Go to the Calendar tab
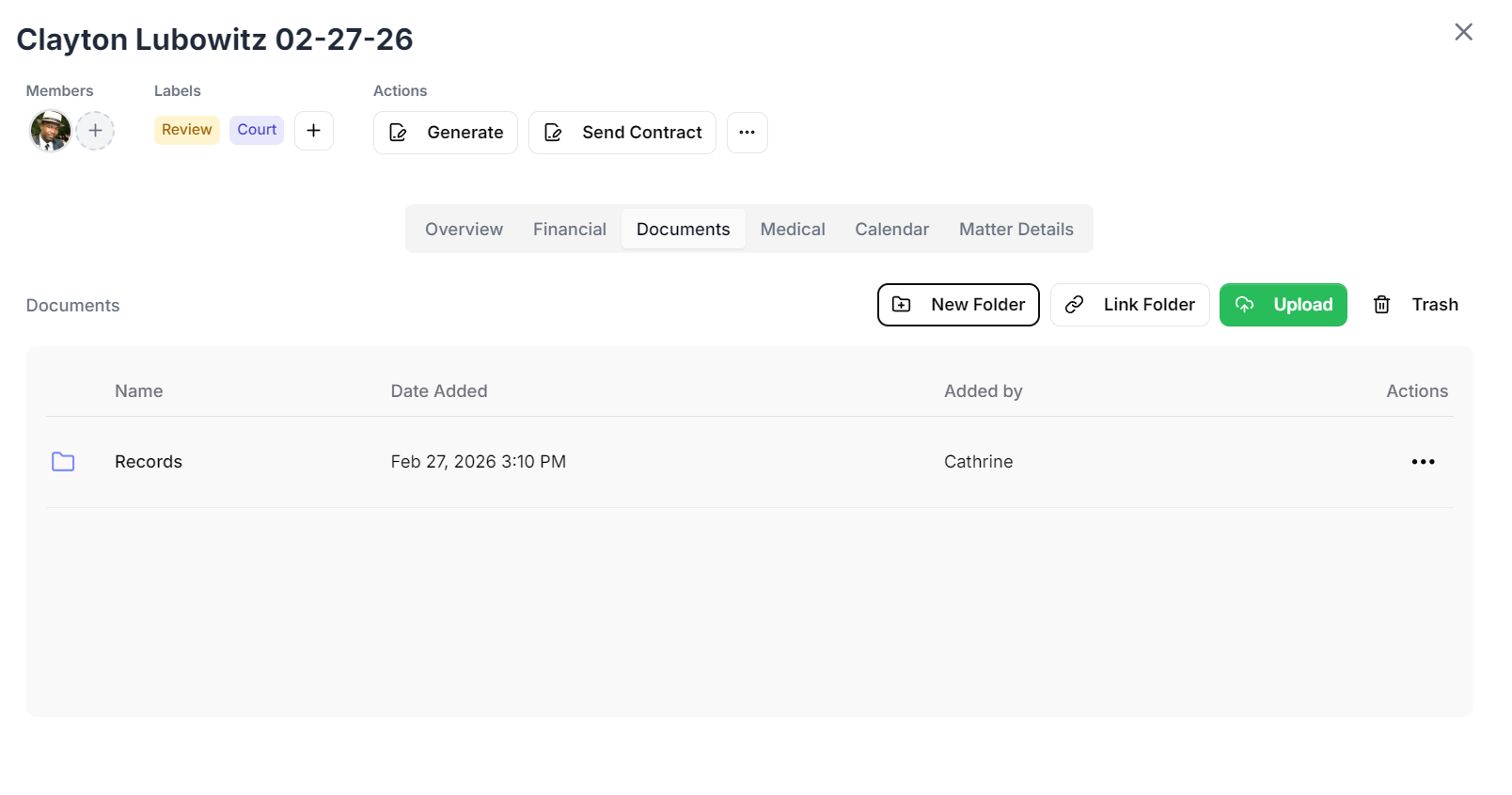 click(891, 230)
